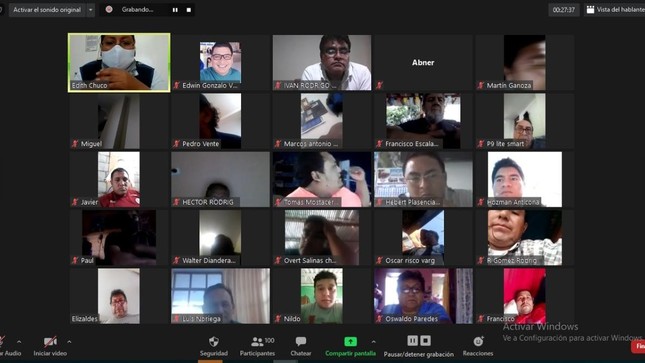
Task: Click the Edith Chuco name label
Action: pos(89,85)
